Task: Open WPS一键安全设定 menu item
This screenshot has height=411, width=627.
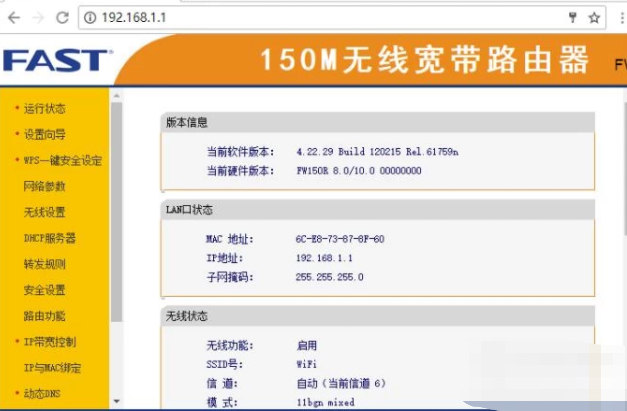Action: [62, 160]
